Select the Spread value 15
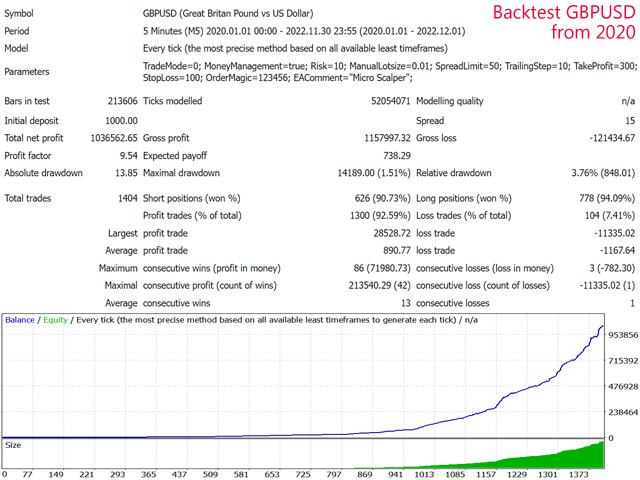 pyautogui.click(x=630, y=121)
